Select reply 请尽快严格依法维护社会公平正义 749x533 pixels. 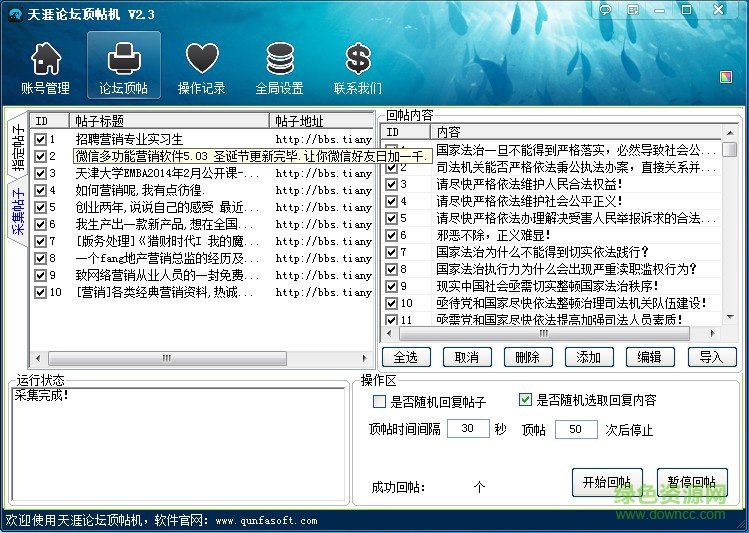(552, 202)
